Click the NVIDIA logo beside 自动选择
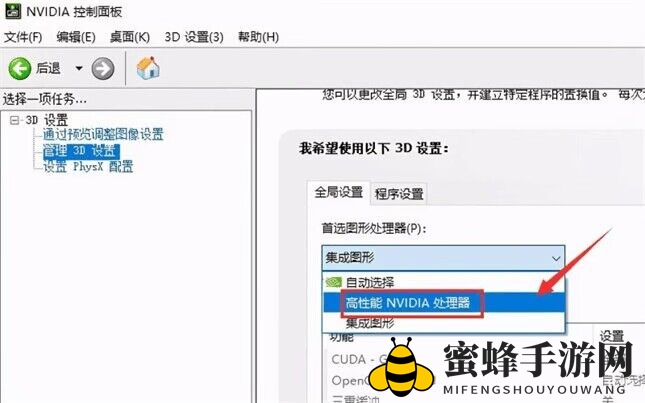645x403 pixels. [x=334, y=282]
